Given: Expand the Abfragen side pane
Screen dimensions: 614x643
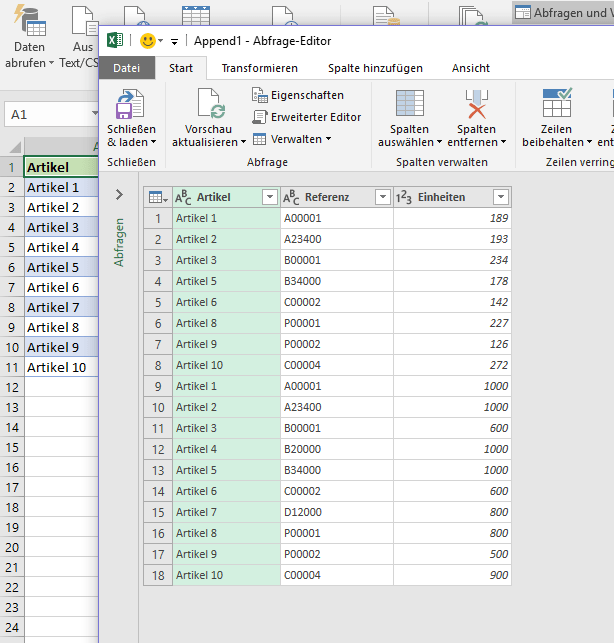Looking at the screenshot, I should point(119,195).
